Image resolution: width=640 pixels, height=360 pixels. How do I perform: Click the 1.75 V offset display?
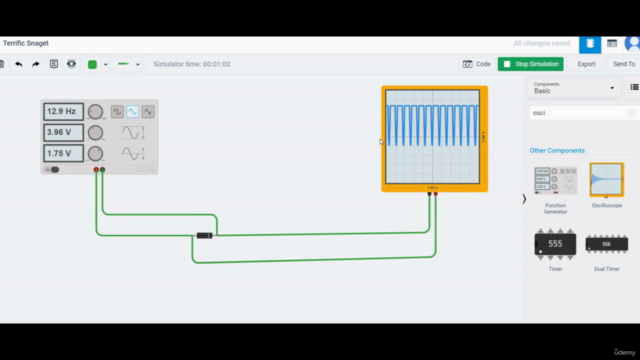[63, 153]
